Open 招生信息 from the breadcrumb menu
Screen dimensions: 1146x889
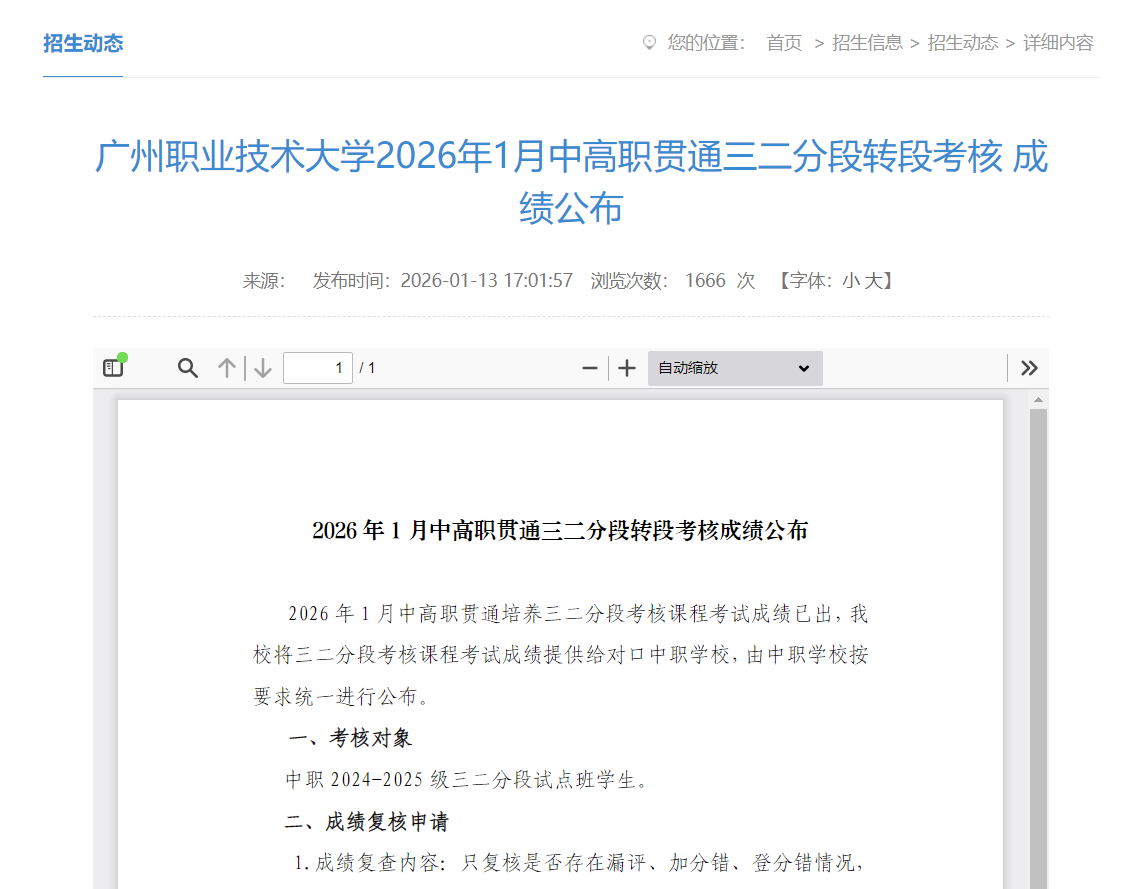coord(866,43)
